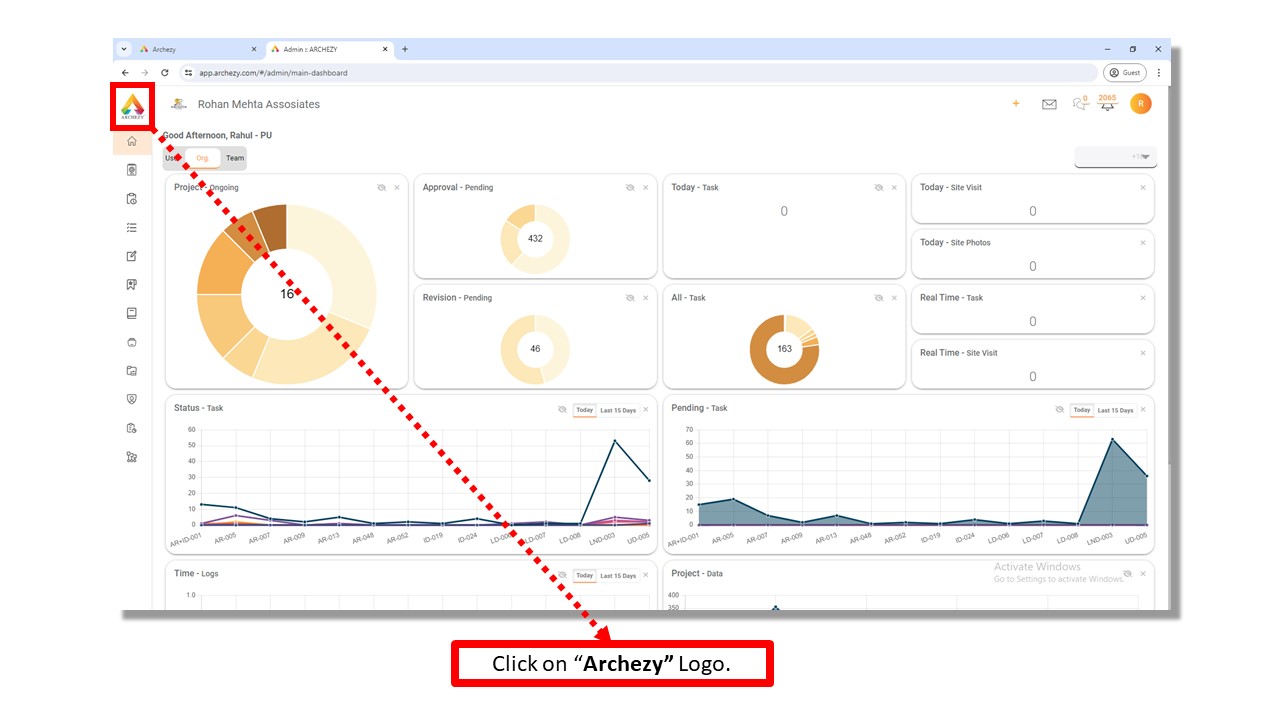Toggle visibility of Project - Data chart
1280x720 pixels.
click(x=1127, y=574)
